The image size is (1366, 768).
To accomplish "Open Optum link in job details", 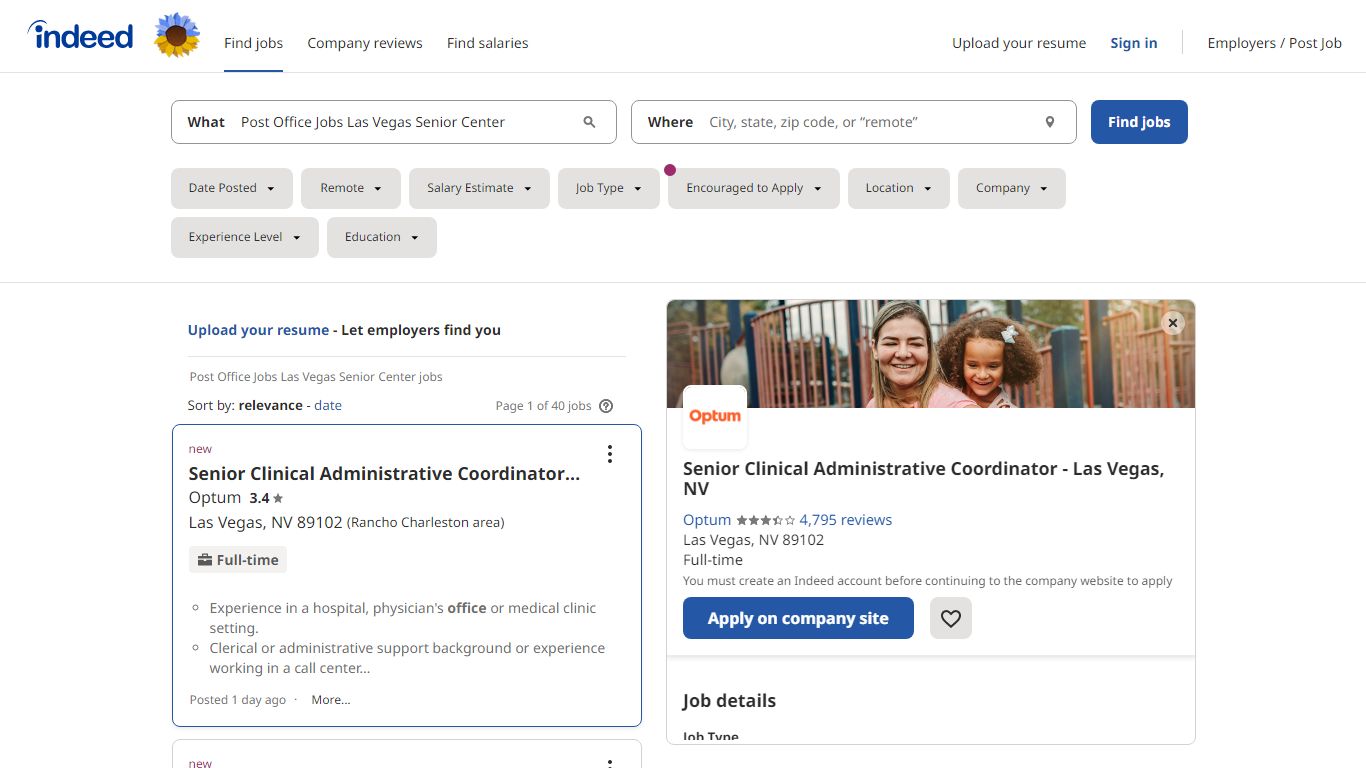I will point(707,520).
